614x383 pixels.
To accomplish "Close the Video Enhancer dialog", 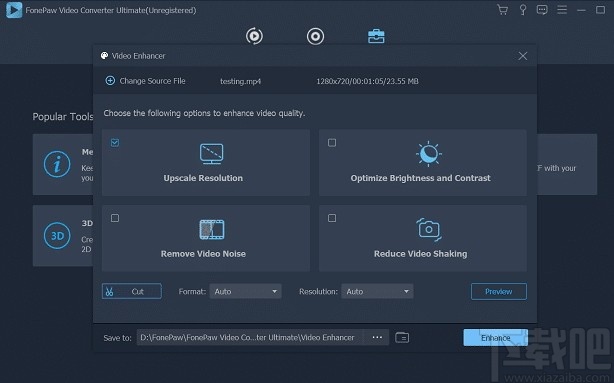I will click(x=523, y=56).
